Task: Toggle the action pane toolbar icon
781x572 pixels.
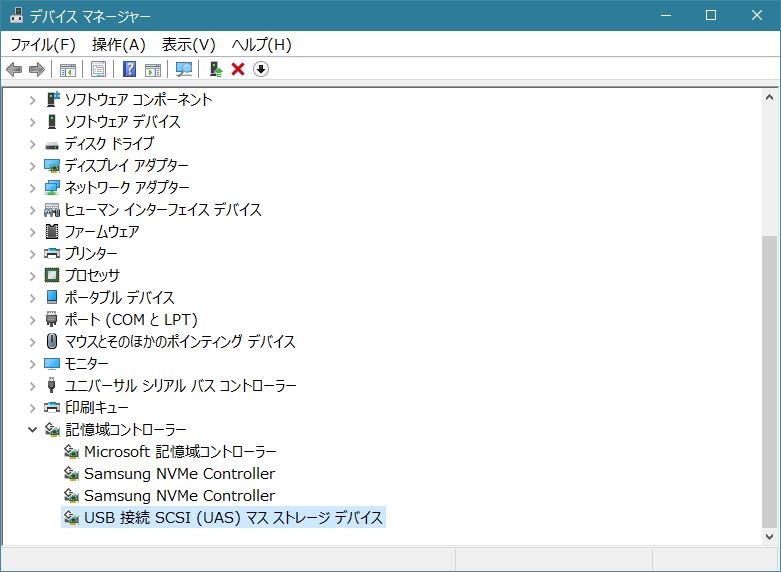Action: tap(153, 69)
